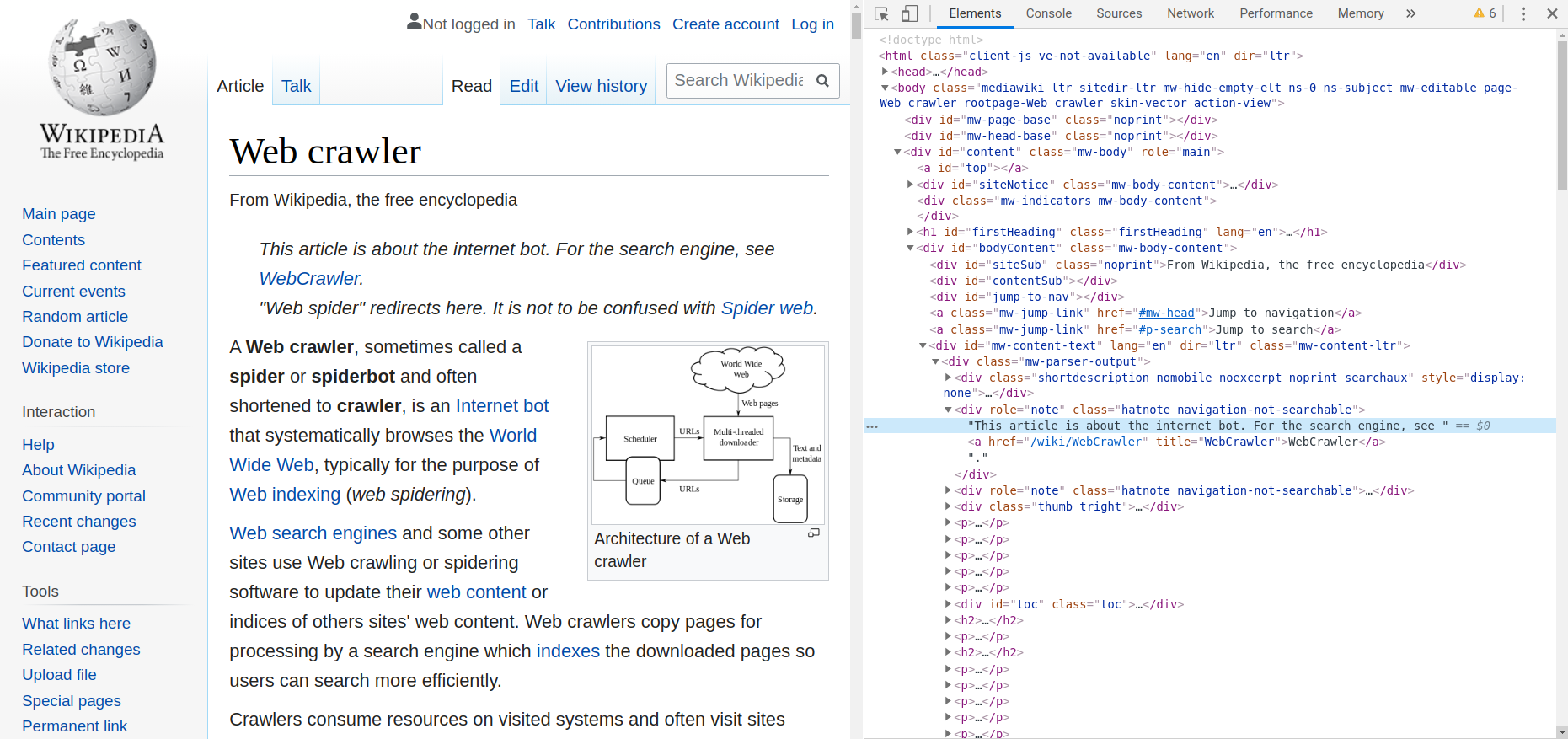The height and width of the screenshot is (739, 1568).
Task: Expand the head element node
Action: point(885,72)
